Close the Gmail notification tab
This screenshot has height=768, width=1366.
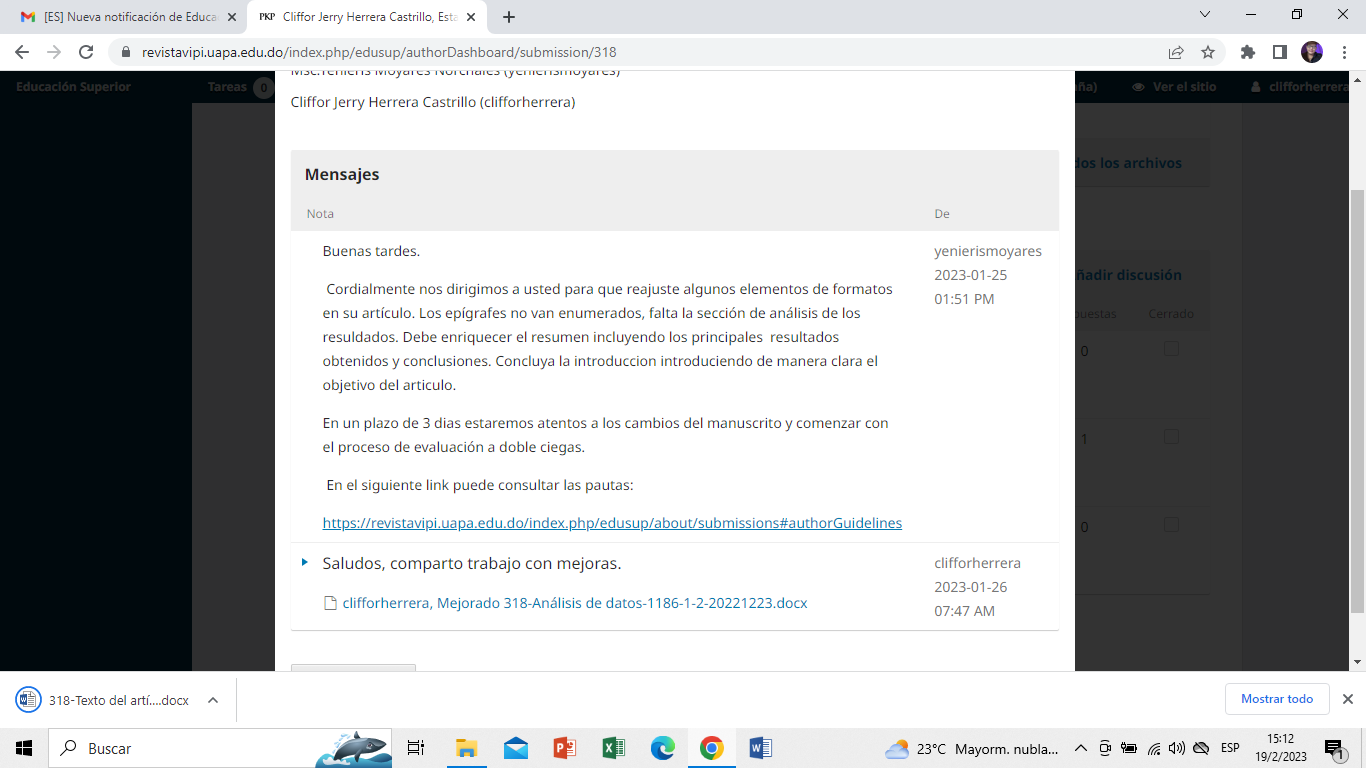click(x=232, y=17)
